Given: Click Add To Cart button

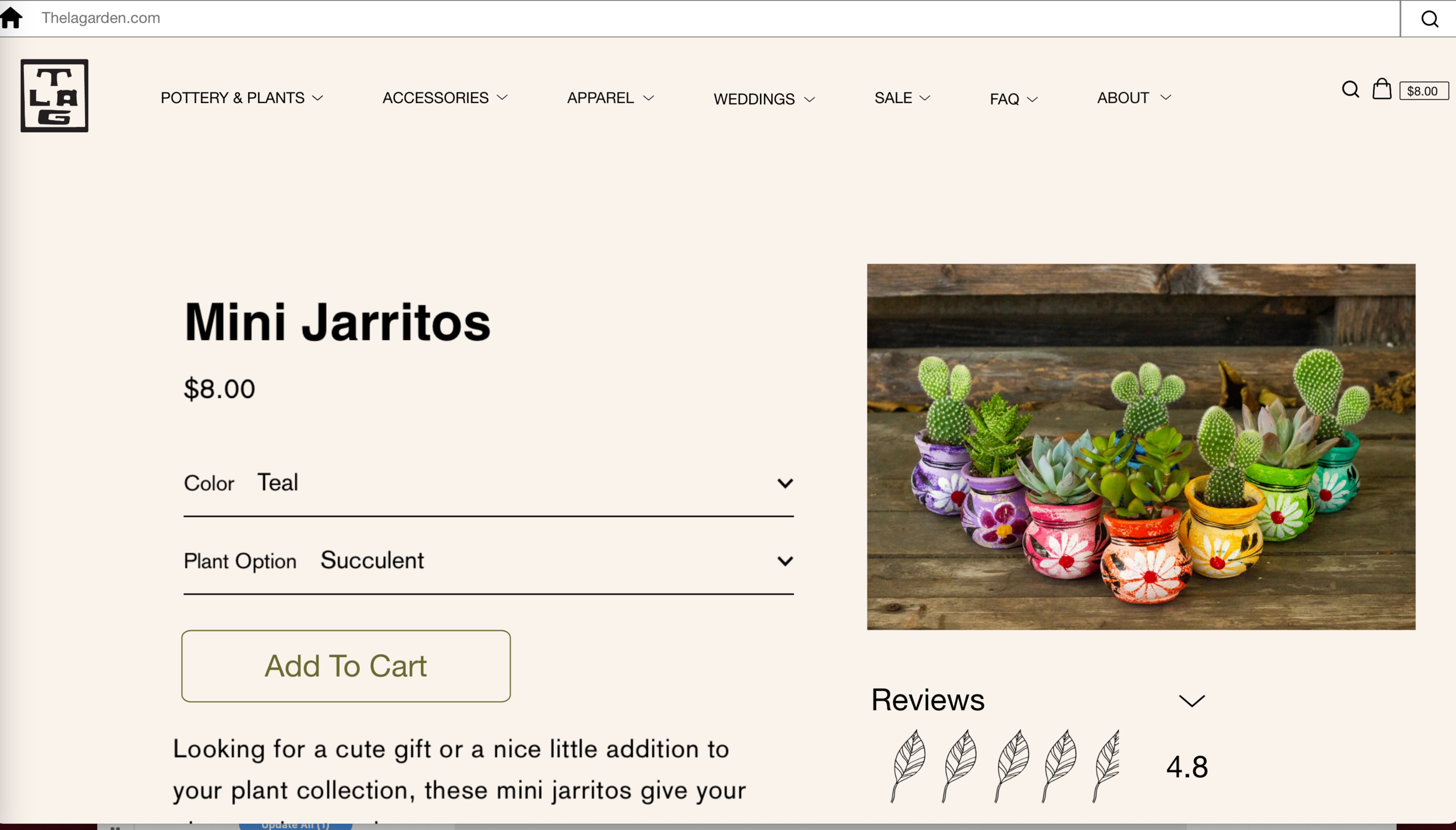Looking at the screenshot, I should 346,666.
